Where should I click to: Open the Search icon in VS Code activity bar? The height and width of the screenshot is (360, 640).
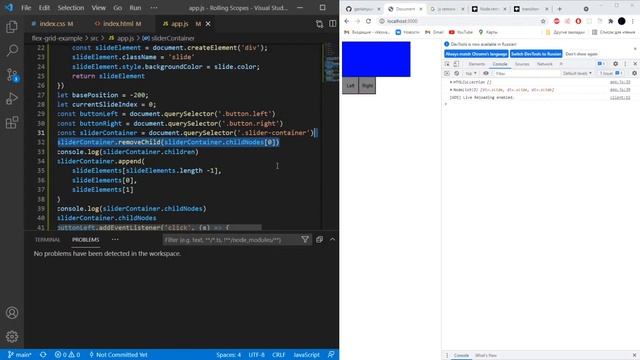(12, 51)
